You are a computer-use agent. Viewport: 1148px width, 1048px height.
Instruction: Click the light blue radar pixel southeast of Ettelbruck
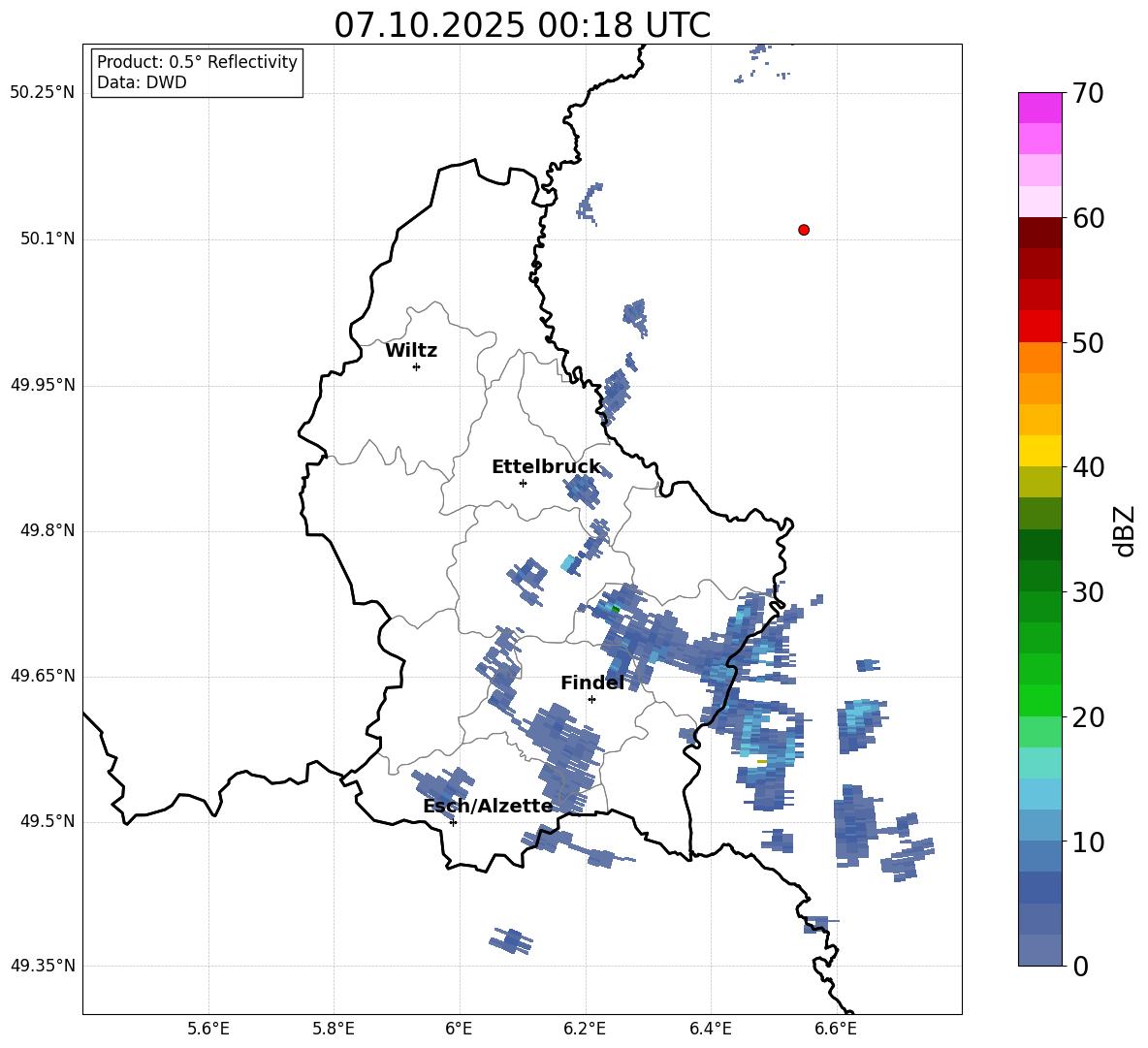coord(568,563)
